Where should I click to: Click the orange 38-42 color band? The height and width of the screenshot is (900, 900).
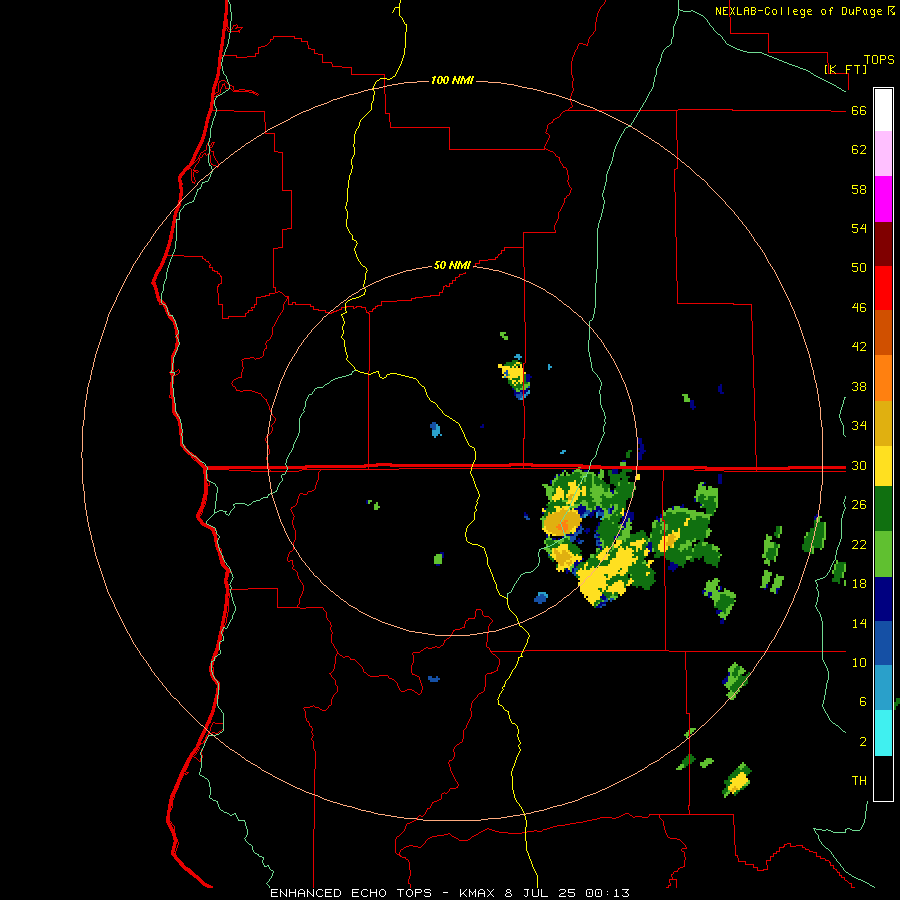click(x=883, y=378)
